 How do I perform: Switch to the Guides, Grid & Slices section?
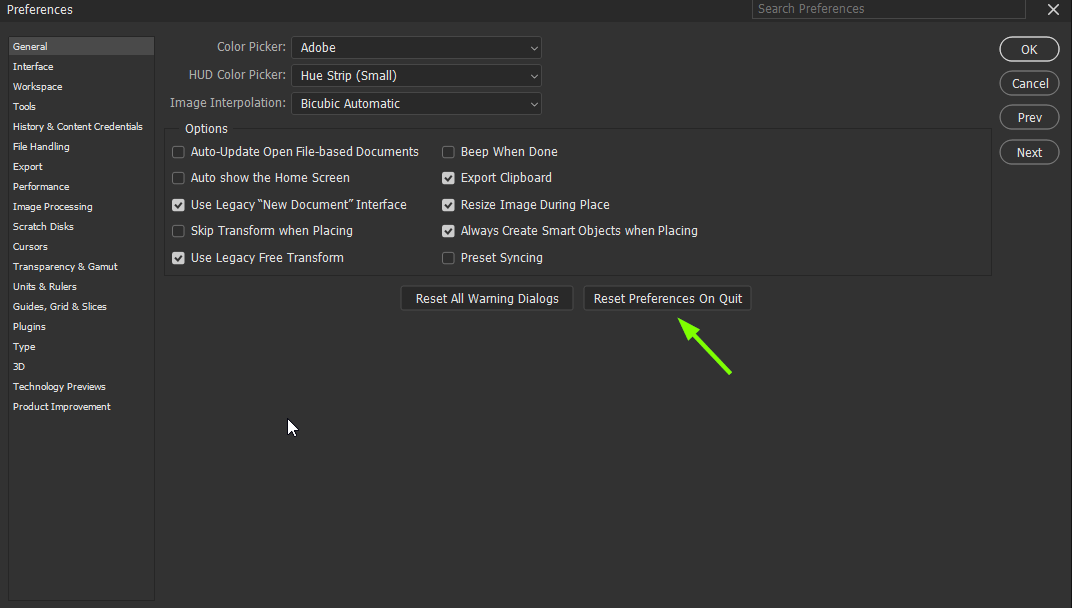[x=57, y=306]
